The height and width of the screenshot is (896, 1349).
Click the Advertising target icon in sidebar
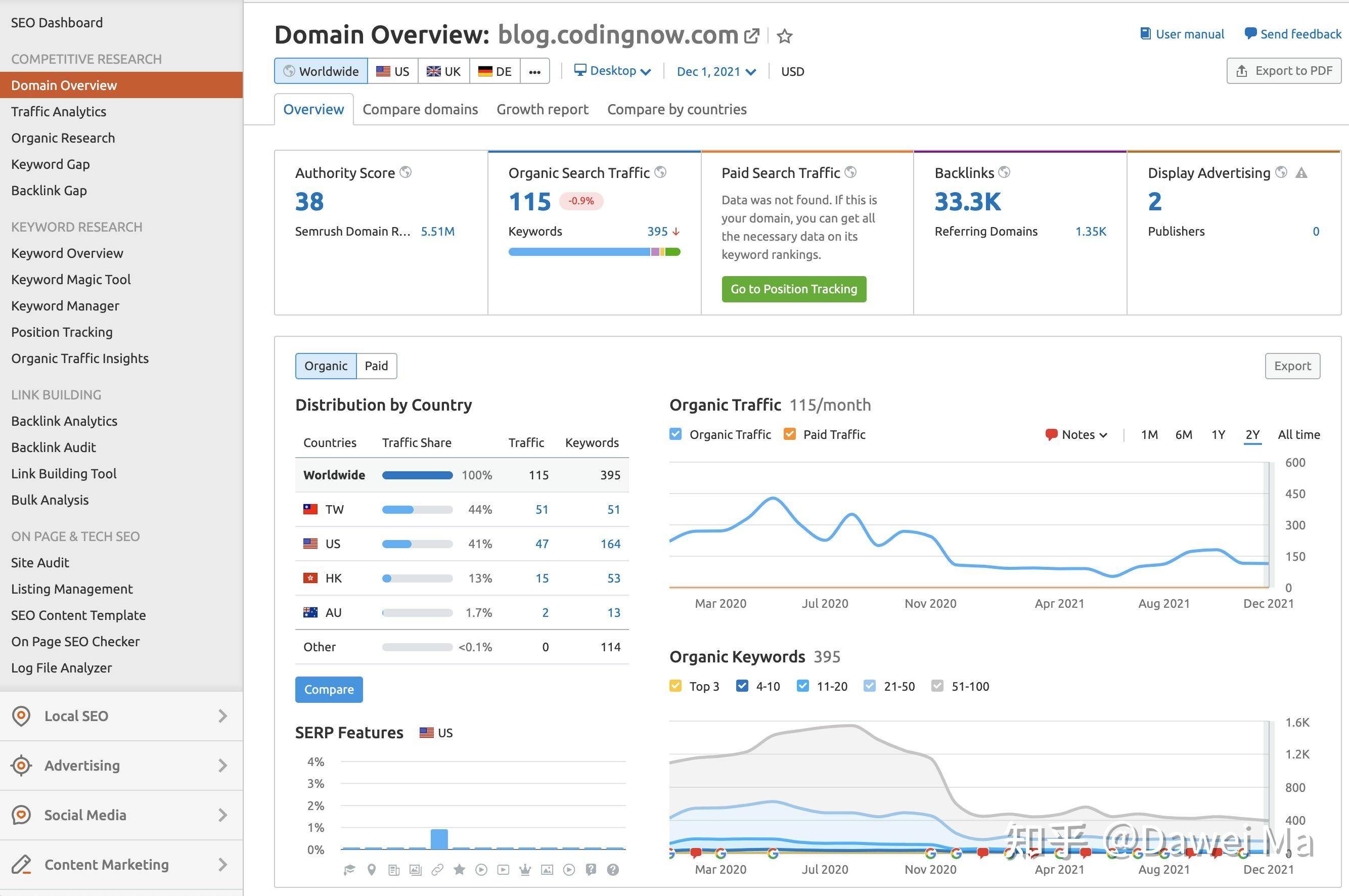[x=21, y=766]
